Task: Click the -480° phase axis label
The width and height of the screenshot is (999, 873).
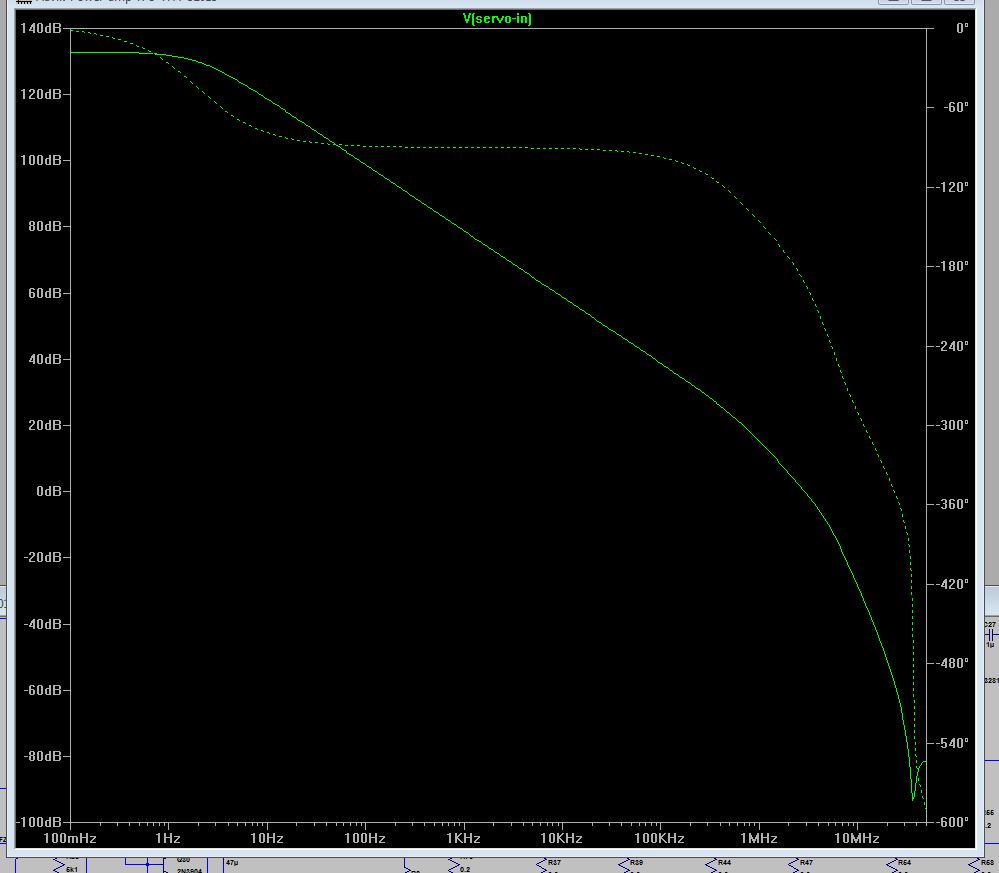Action: pos(953,663)
